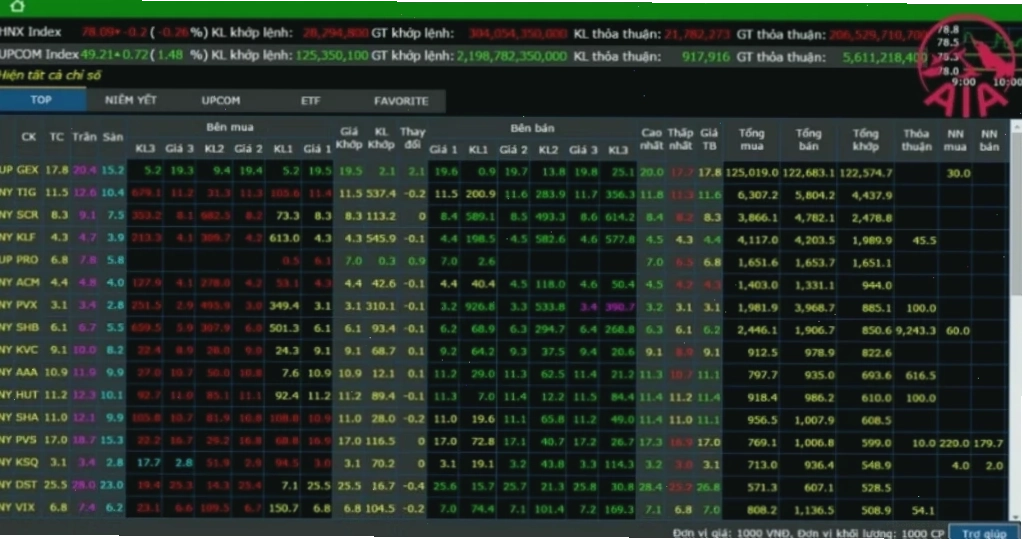1022x541 pixels.
Task: Click the PVS stock symbol
Action: (27, 440)
